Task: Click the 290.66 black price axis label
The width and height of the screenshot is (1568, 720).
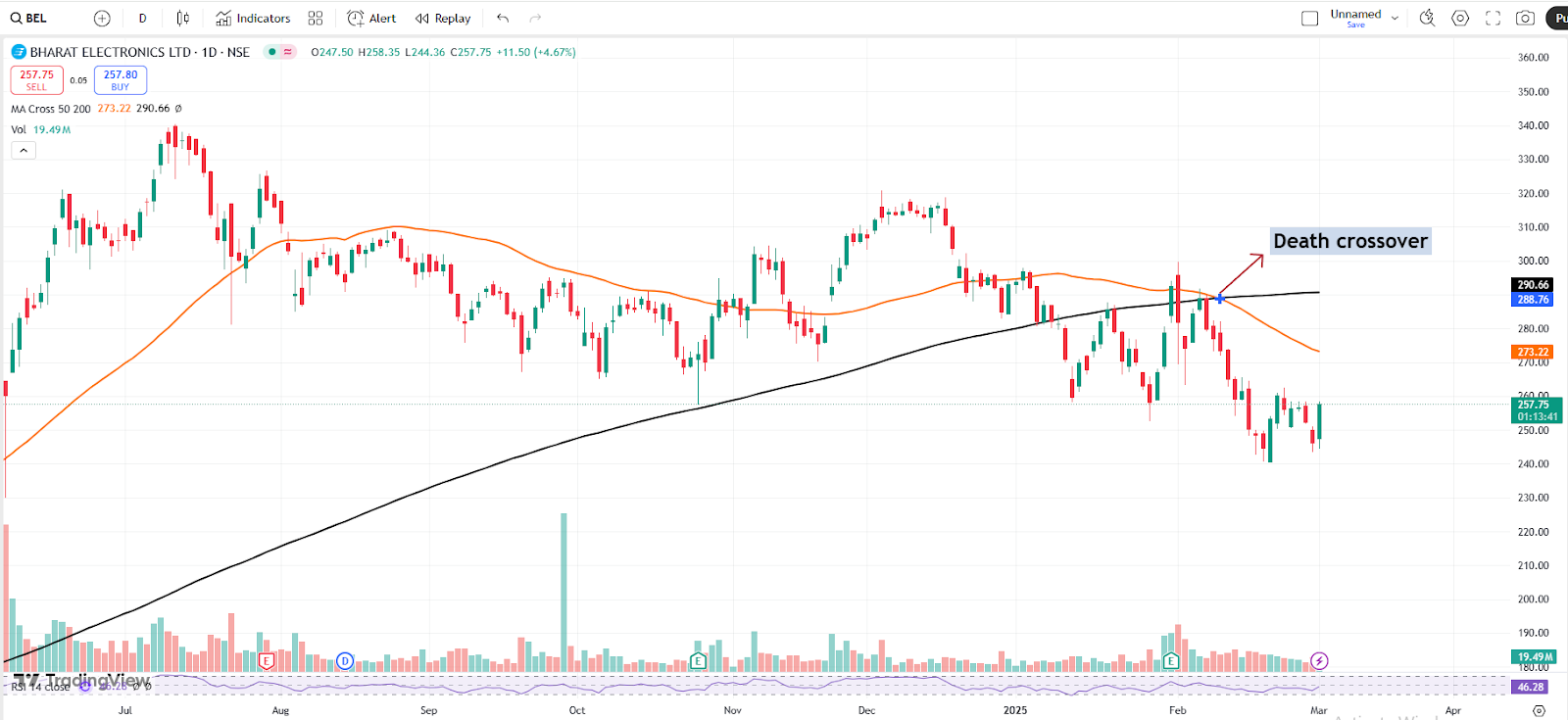Action: [x=1533, y=285]
